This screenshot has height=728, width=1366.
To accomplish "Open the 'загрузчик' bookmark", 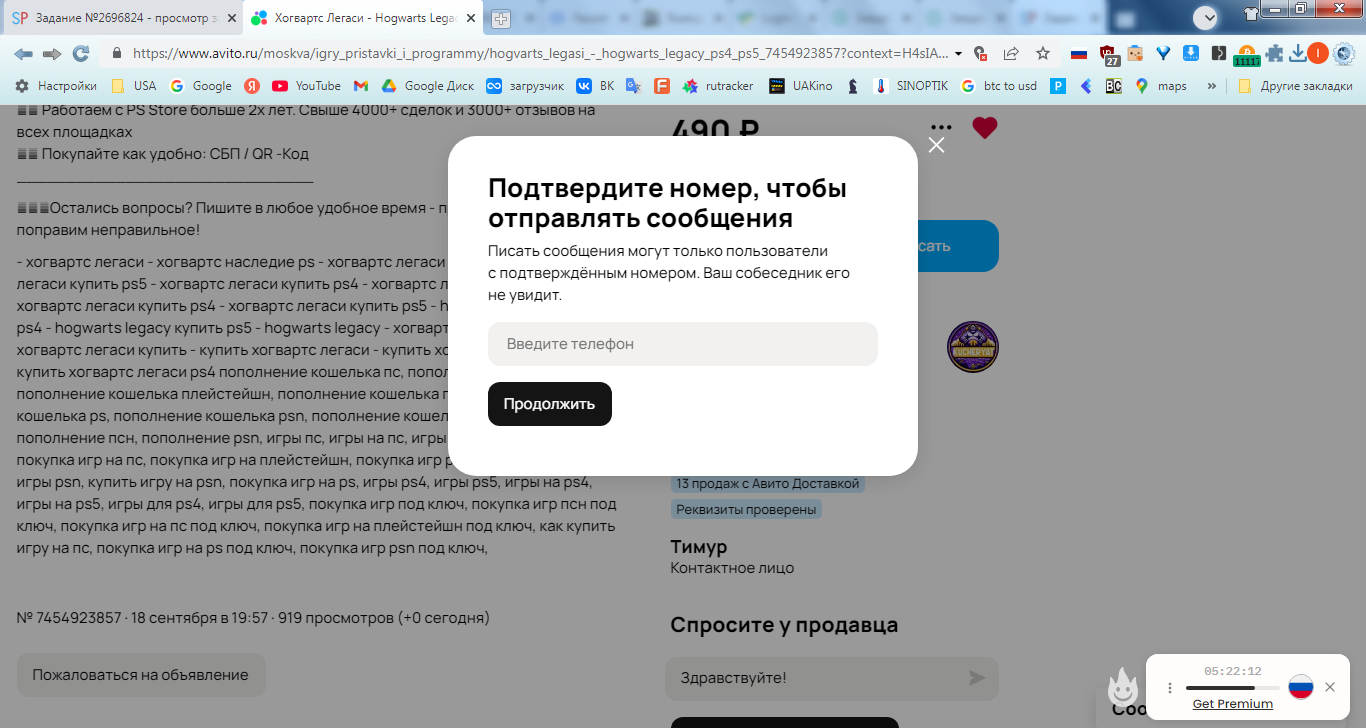I will pos(525,86).
